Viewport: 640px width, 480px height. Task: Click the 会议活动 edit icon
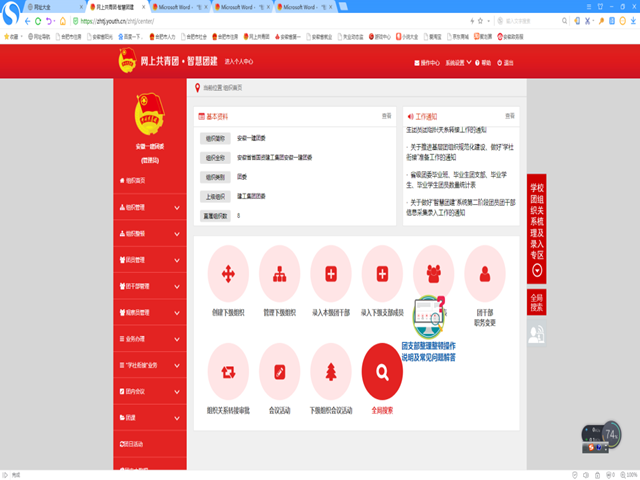[280, 371]
